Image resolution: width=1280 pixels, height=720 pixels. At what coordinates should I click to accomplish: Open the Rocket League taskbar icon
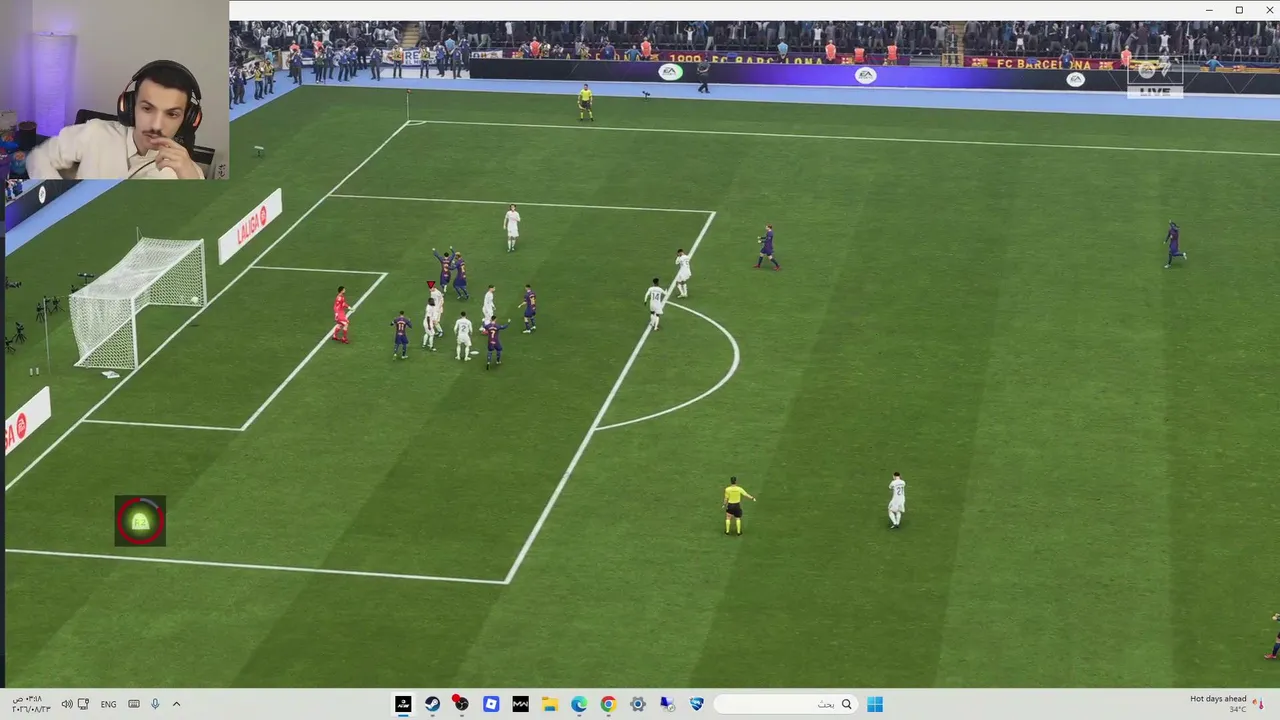(x=697, y=704)
